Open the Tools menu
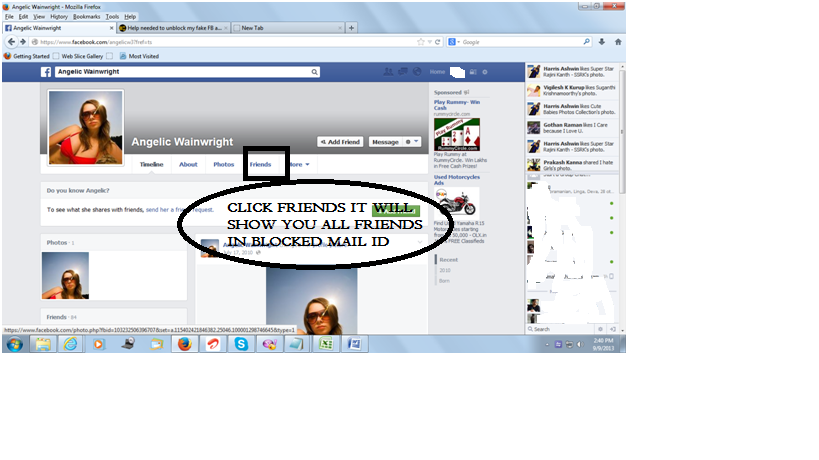 click(x=112, y=17)
